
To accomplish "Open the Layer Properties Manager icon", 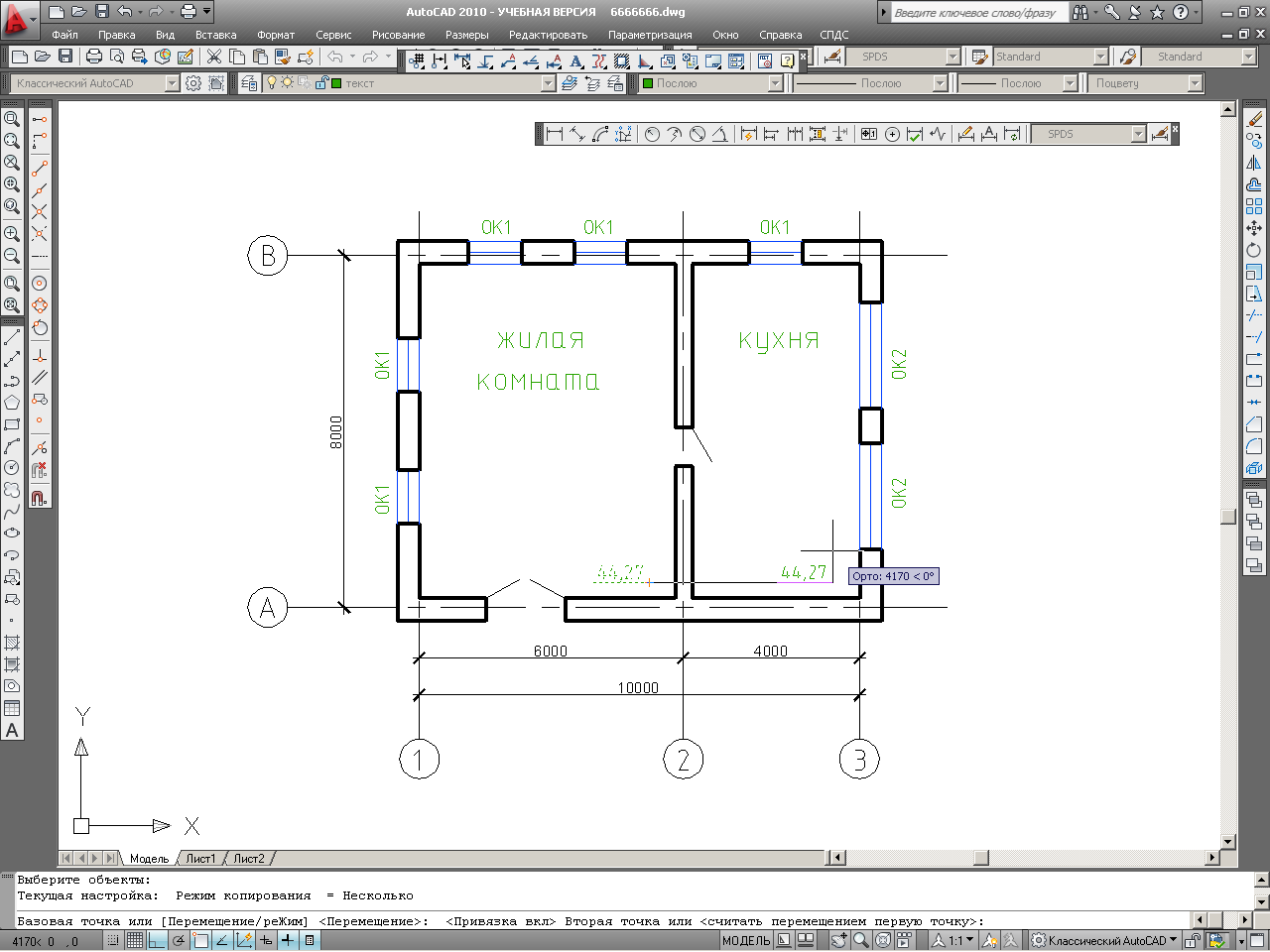I will [x=249, y=83].
